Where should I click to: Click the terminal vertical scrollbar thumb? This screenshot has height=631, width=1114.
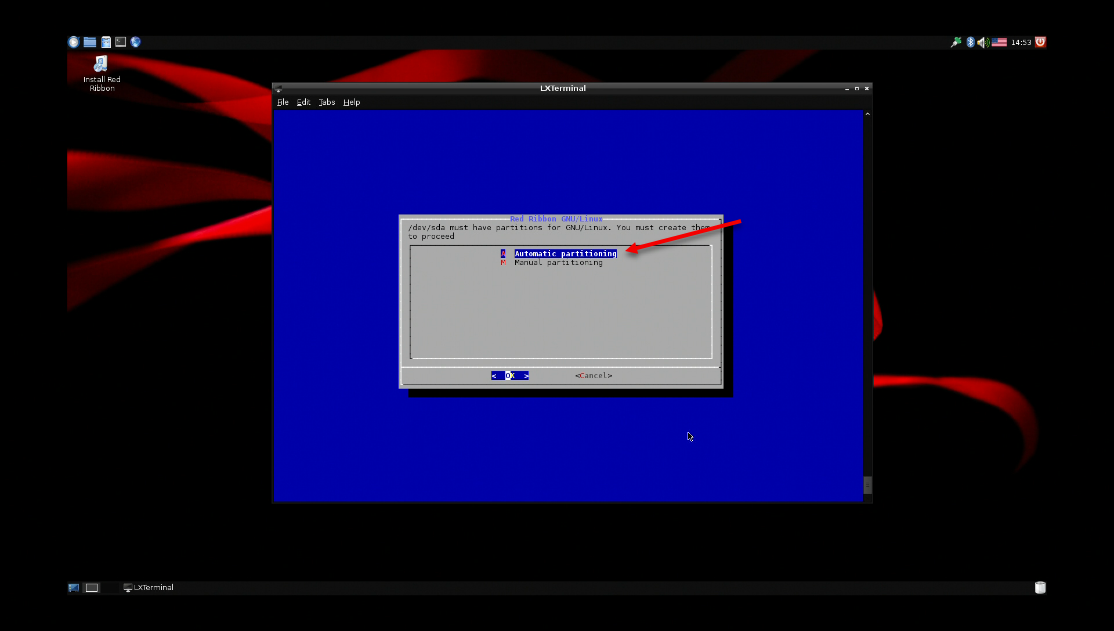coord(867,485)
